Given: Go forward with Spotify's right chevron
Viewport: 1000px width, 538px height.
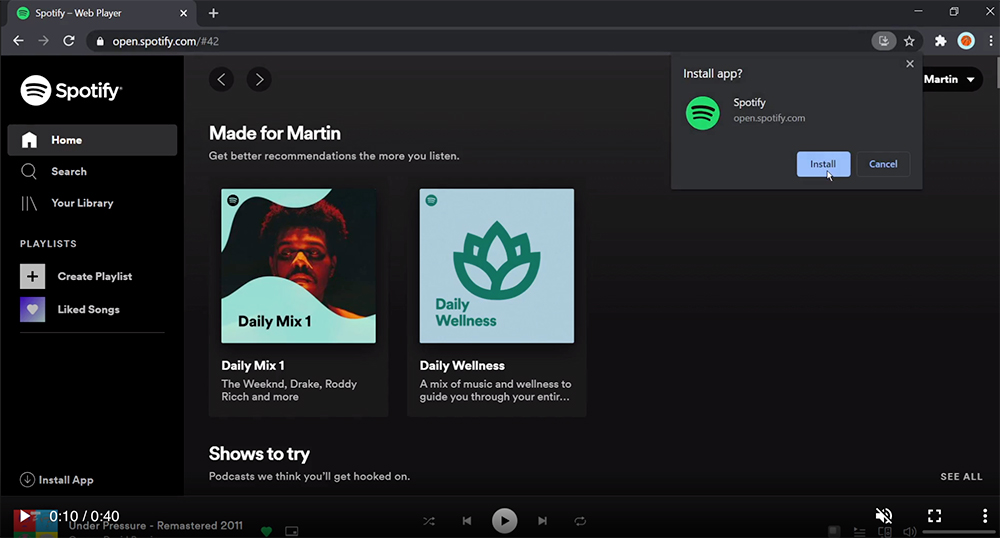Looking at the screenshot, I should (x=259, y=79).
